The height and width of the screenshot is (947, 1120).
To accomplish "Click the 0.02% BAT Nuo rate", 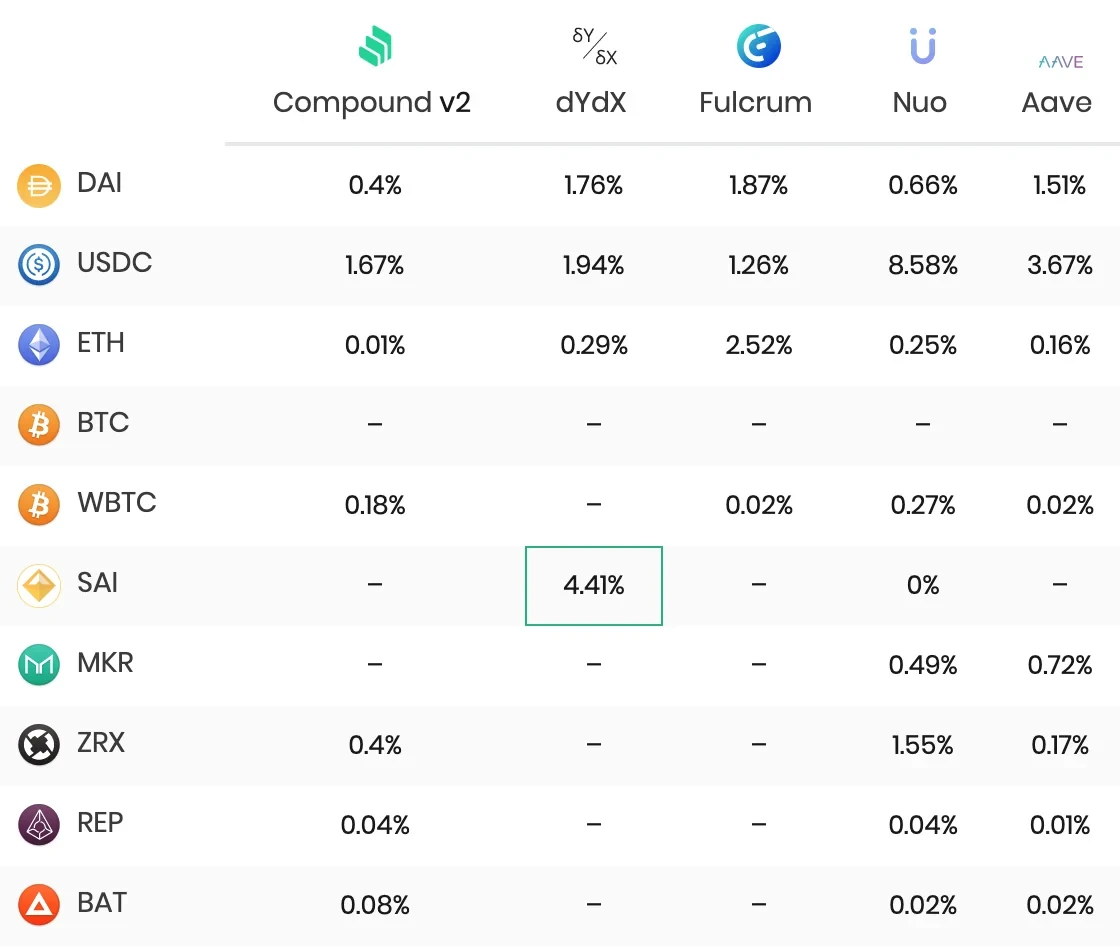I will click(x=923, y=905).
